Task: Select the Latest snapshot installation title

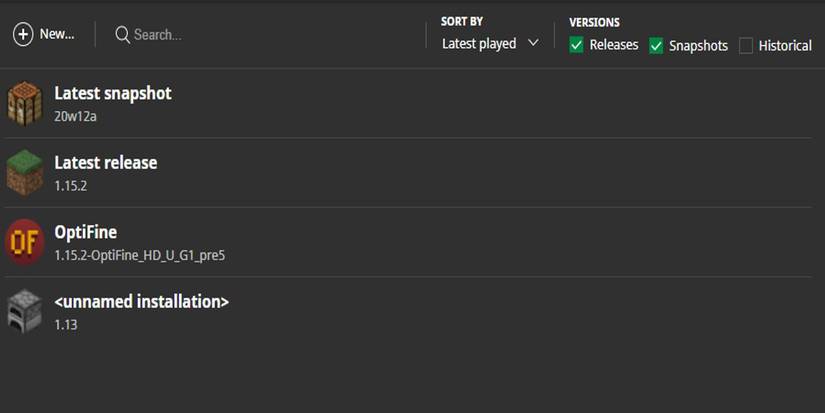Action: coord(113,93)
